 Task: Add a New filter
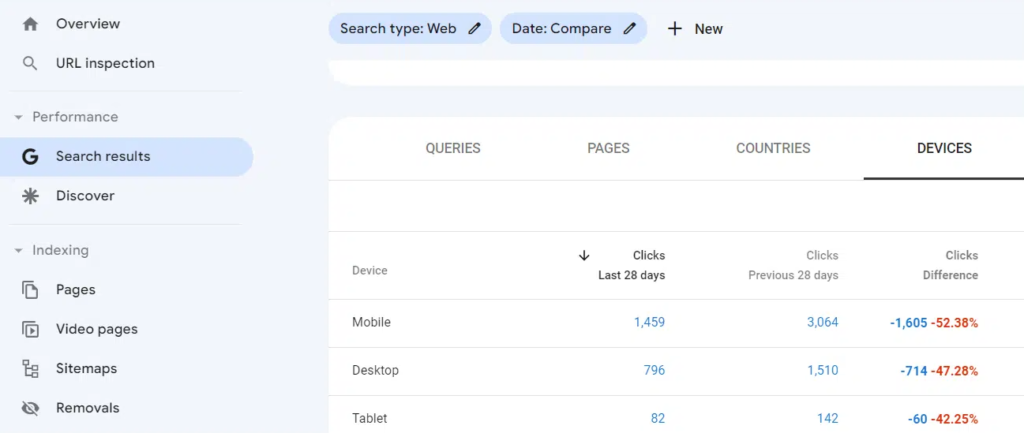tap(696, 29)
